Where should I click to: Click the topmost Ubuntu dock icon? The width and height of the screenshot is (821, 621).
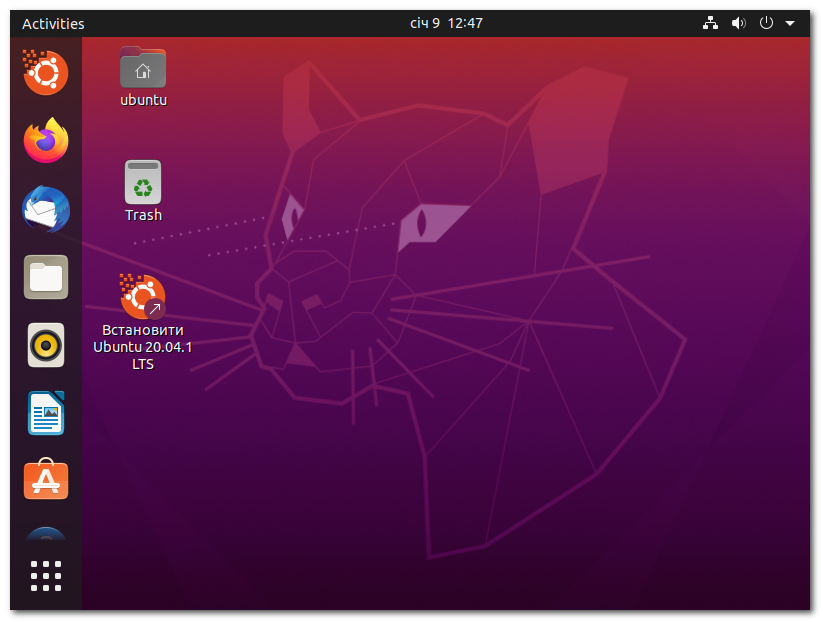[45, 73]
